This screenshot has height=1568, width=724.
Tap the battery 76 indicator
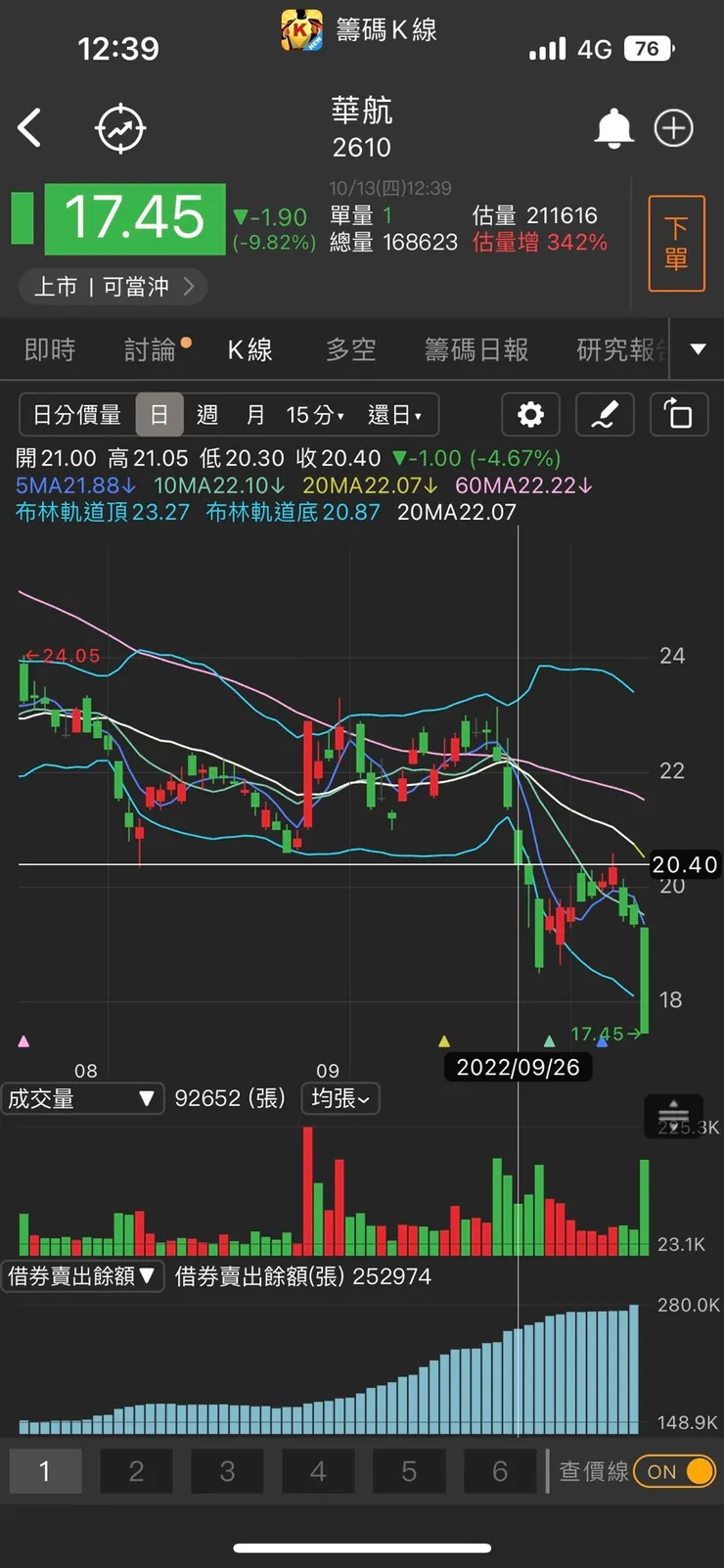650,49
